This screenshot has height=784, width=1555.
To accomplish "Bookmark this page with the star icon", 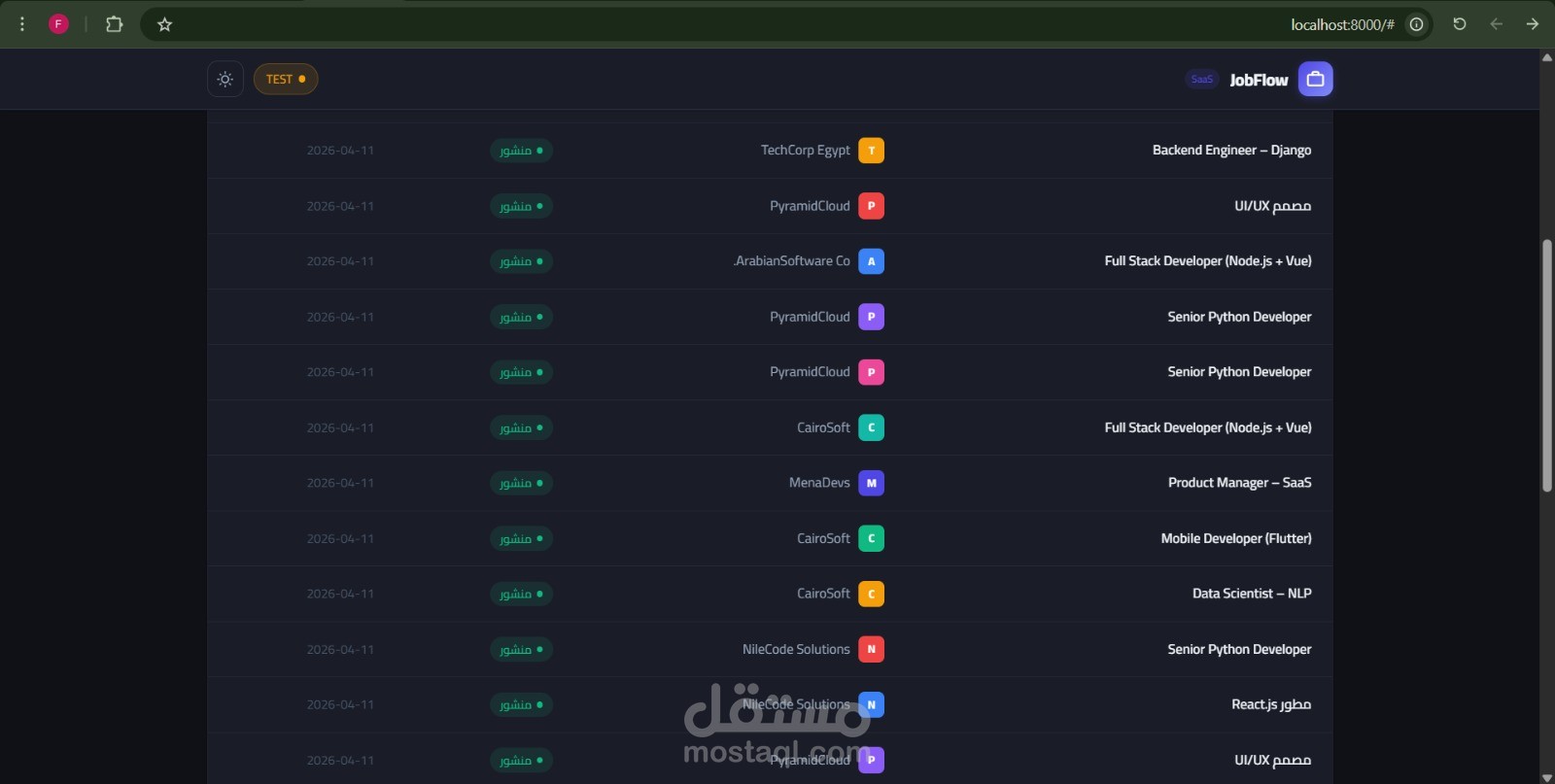I will (164, 24).
